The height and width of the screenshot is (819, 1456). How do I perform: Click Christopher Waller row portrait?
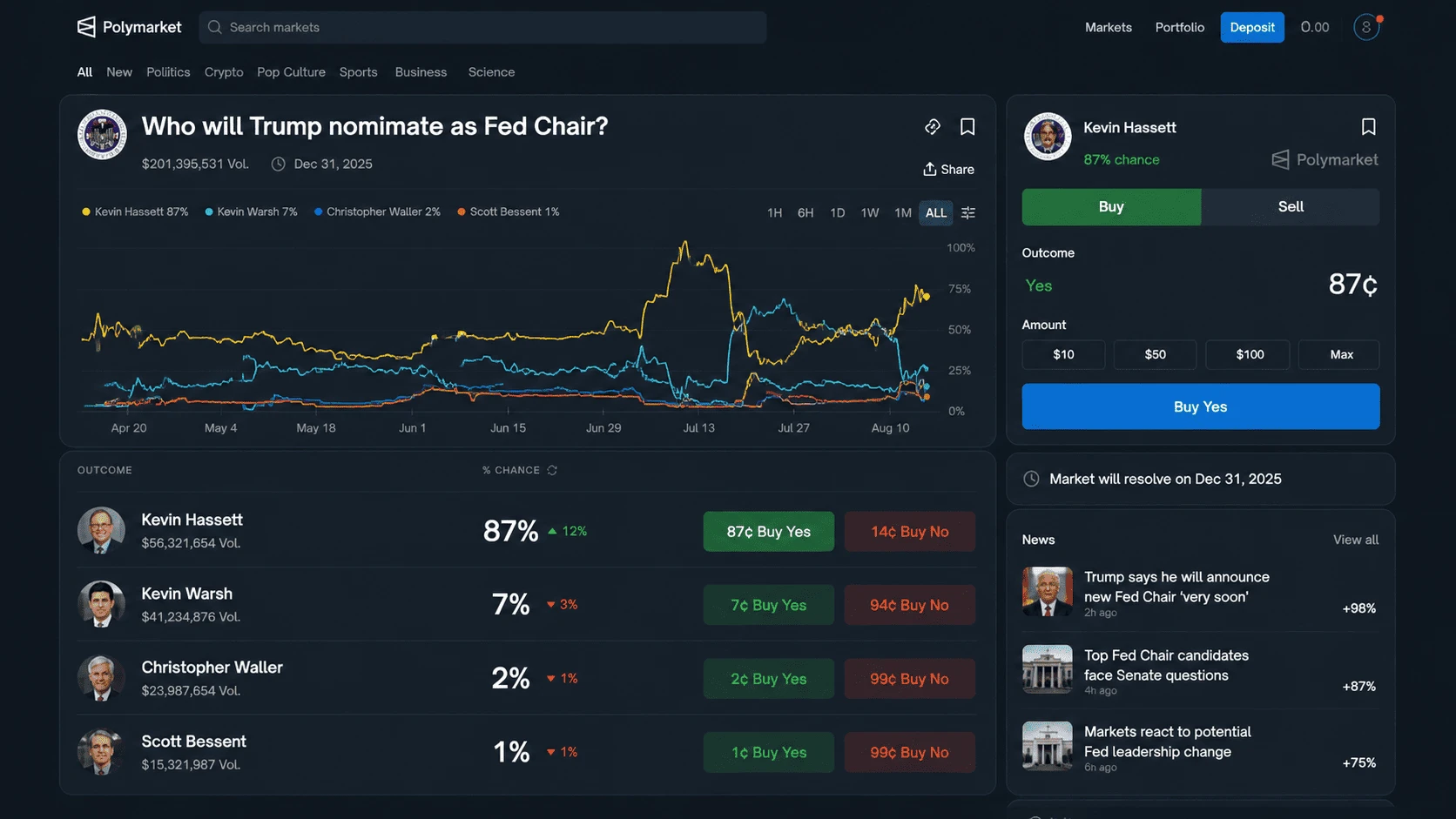coord(101,678)
